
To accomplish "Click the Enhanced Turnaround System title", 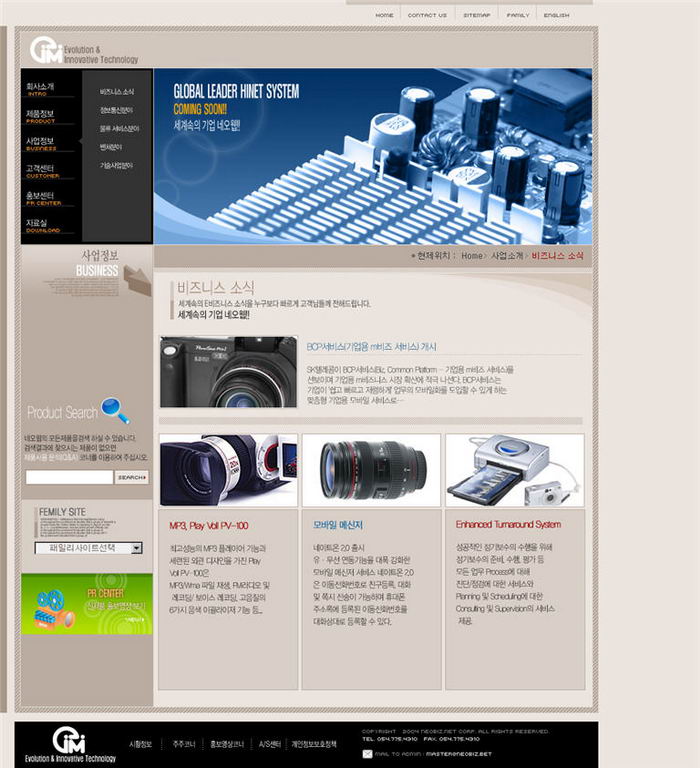I will click(508, 524).
